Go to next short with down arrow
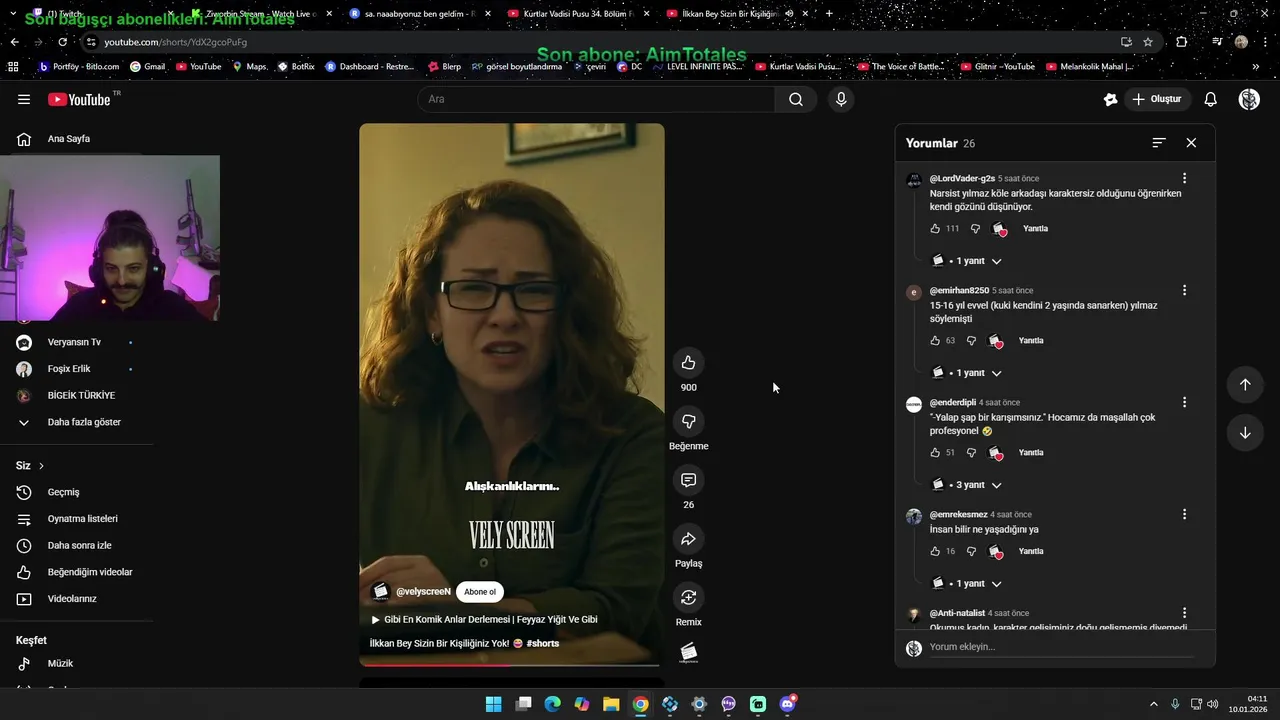 pos(1245,433)
